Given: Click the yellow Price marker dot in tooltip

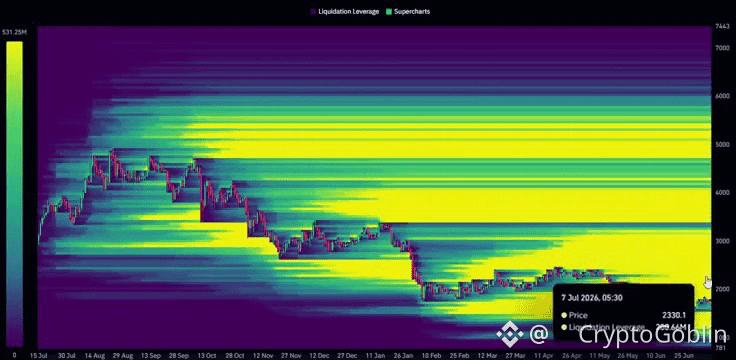Looking at the screenshot, I should click(x=564, y=315).
